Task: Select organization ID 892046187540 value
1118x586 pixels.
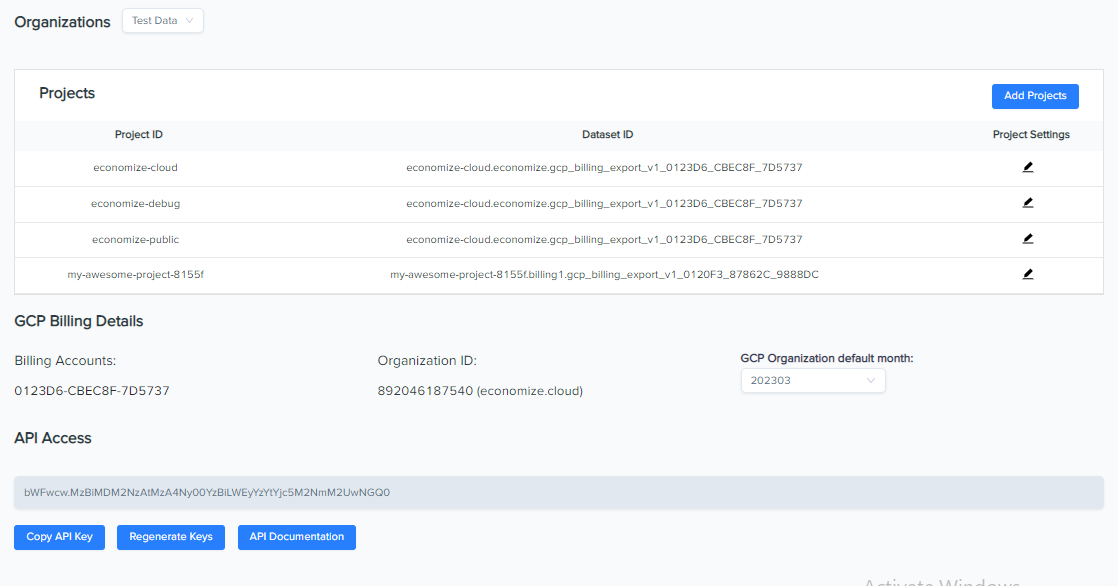Action: [480, 391]
